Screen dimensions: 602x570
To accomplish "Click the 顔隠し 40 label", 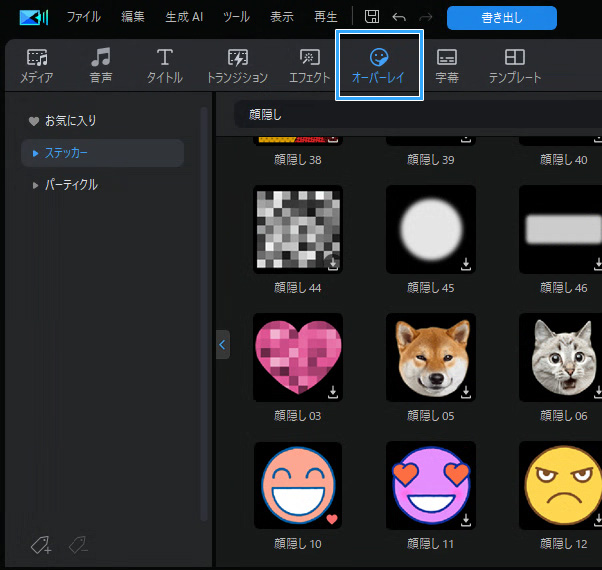I will point(564,160).
